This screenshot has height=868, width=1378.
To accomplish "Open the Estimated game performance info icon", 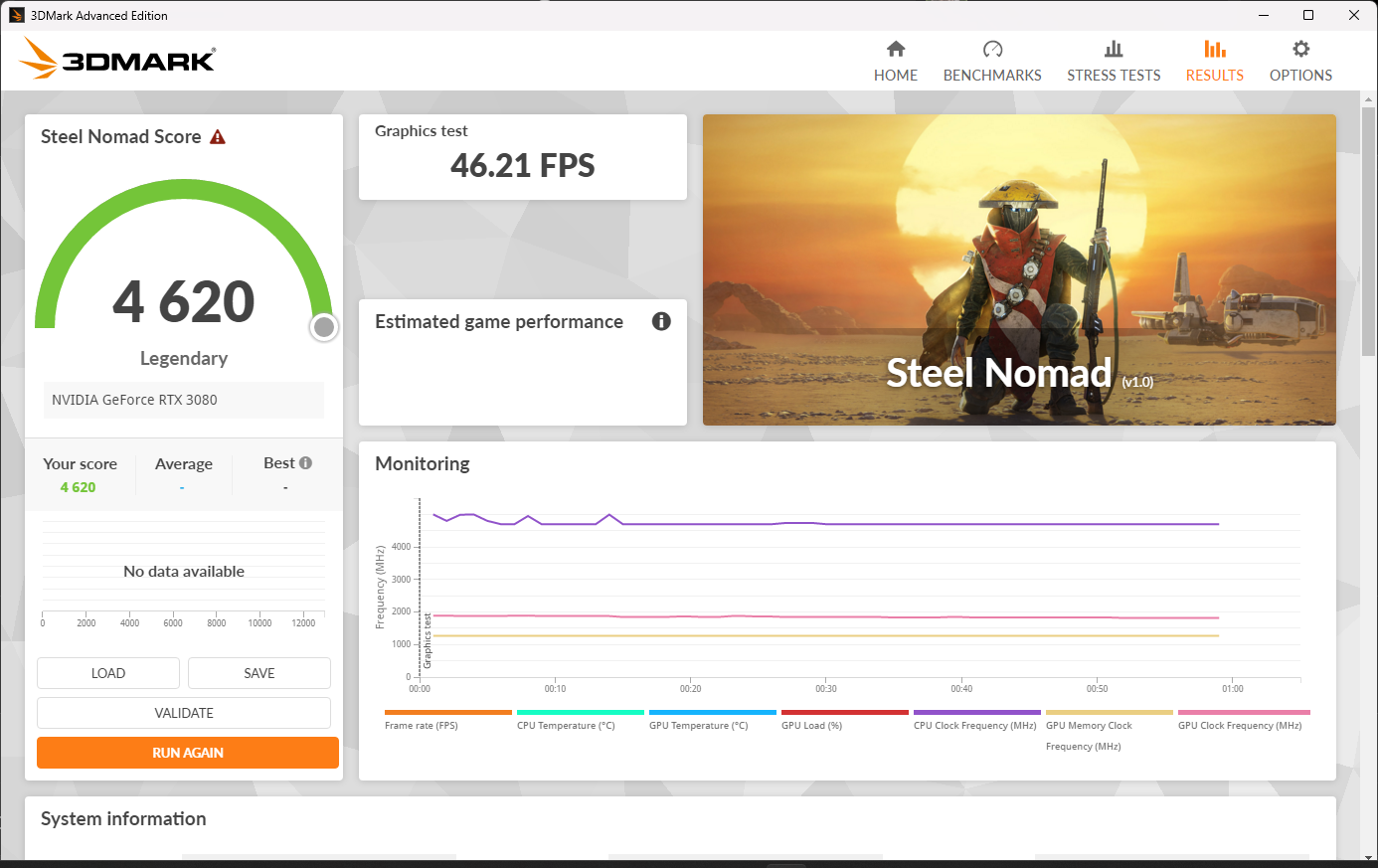I will pyautogui.click(x=661, y=321).
